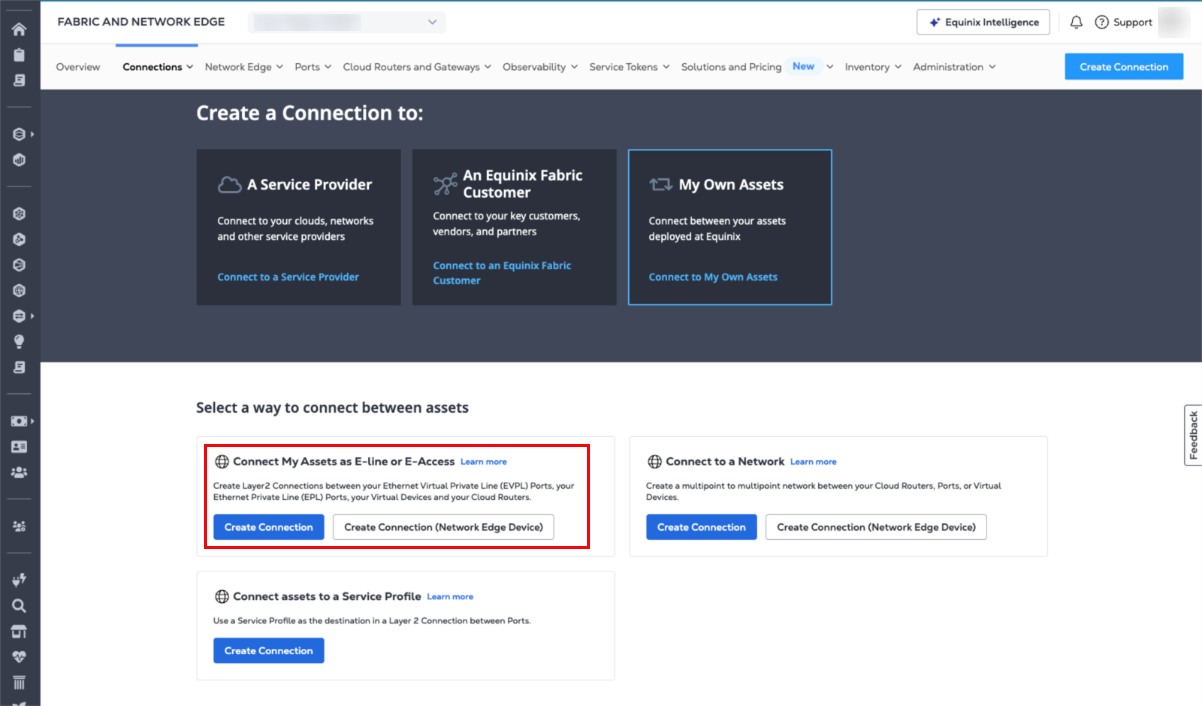The image size is (1202, 706).
Task: Click the lightbulb icon in left sidebar
Action: click(x=19, y=341)
